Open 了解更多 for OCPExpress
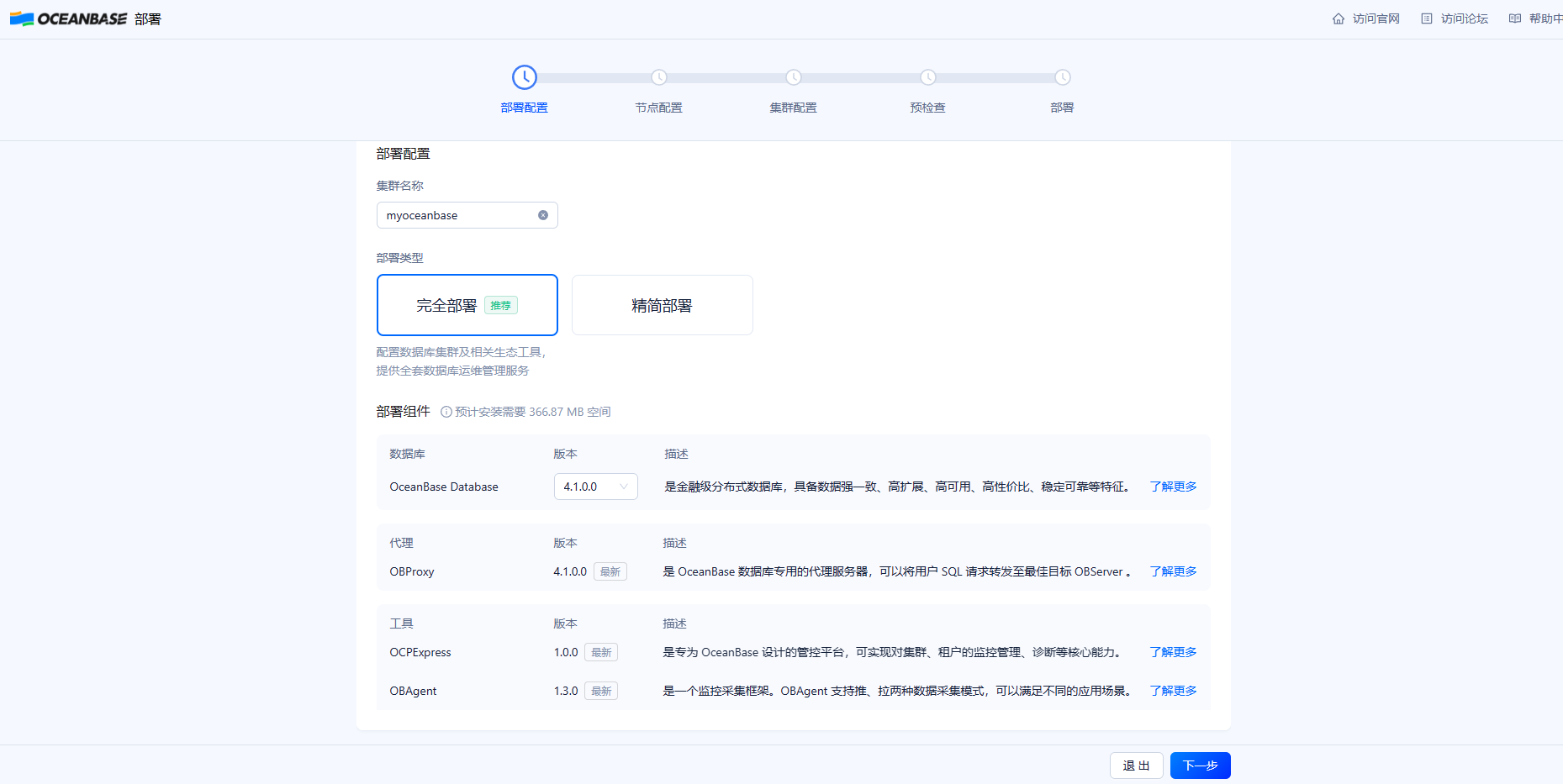The height and width of the screenshot is (784, 1563). [1174, 652]
